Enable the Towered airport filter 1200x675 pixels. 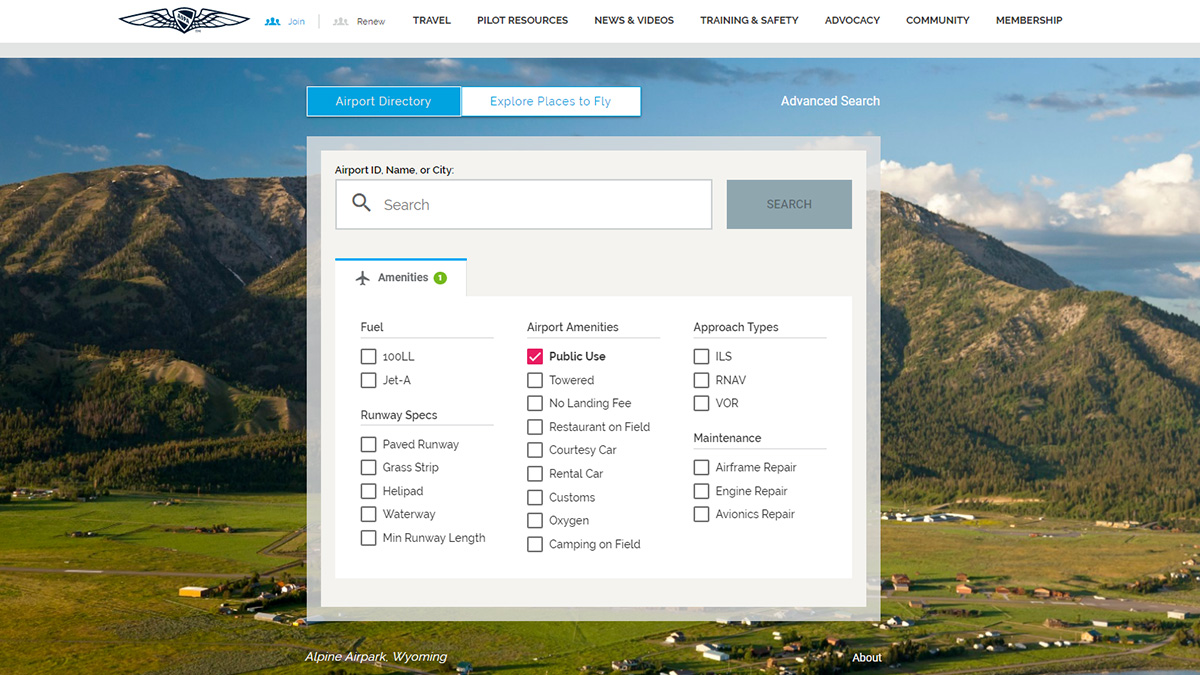534,380
